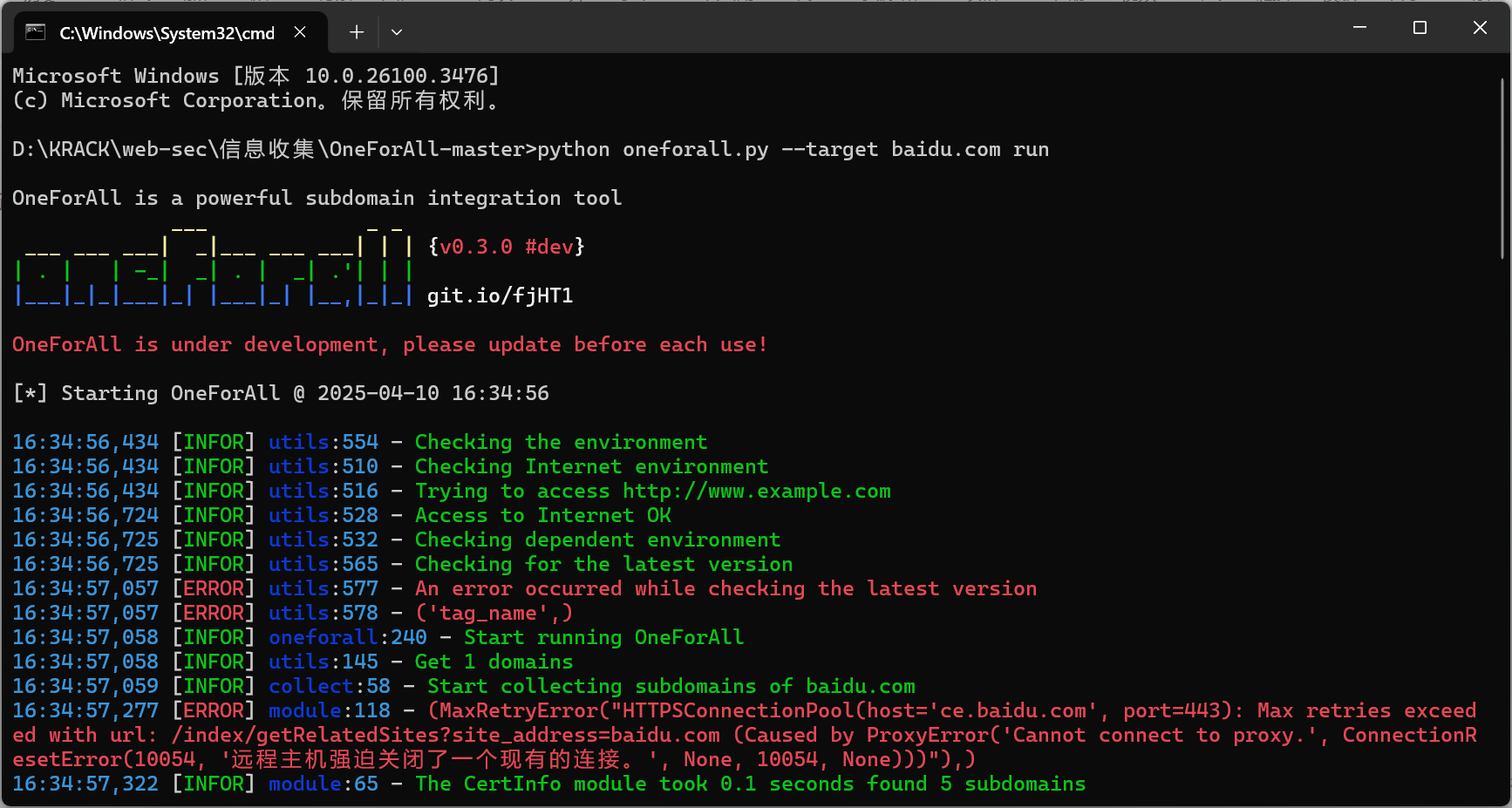Open a new terminal tab with plus
Image resolution: width=1512 pixels, height=808 pixels.
click(357, 32)
